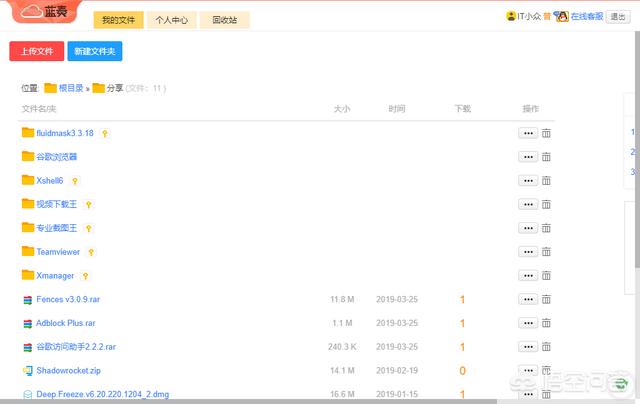Image resolution: width=640 pixels, height=404 pixels.
Task: Open the 专业截图王 folder
Action: click(57, 228)
